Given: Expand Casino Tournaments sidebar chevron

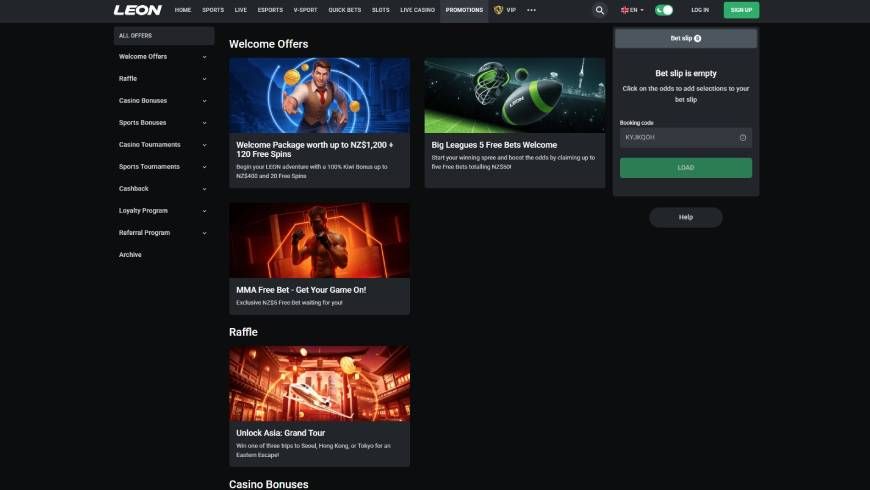Looking at the screenshot, I should pos(204,145).
